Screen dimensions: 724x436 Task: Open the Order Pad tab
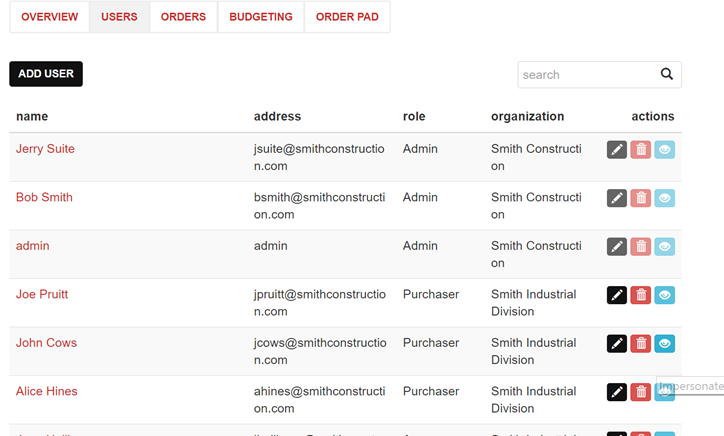(347, 17)
